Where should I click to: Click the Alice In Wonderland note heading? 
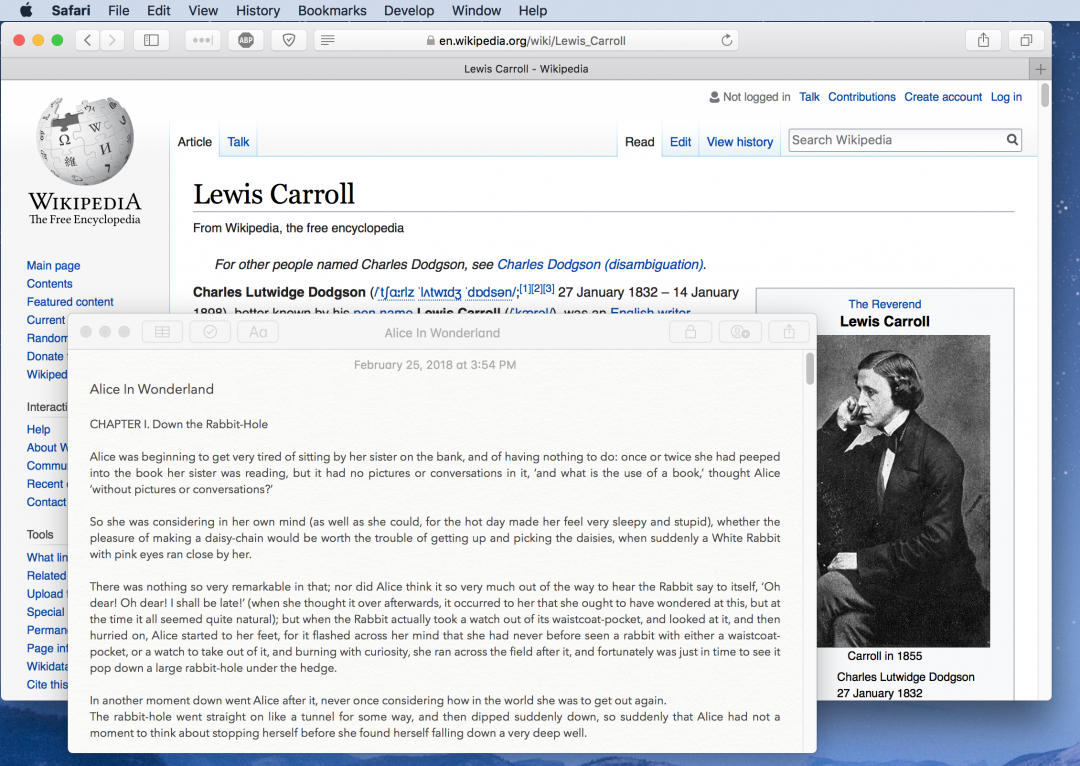pyautogui.click(x=152, y=389)
